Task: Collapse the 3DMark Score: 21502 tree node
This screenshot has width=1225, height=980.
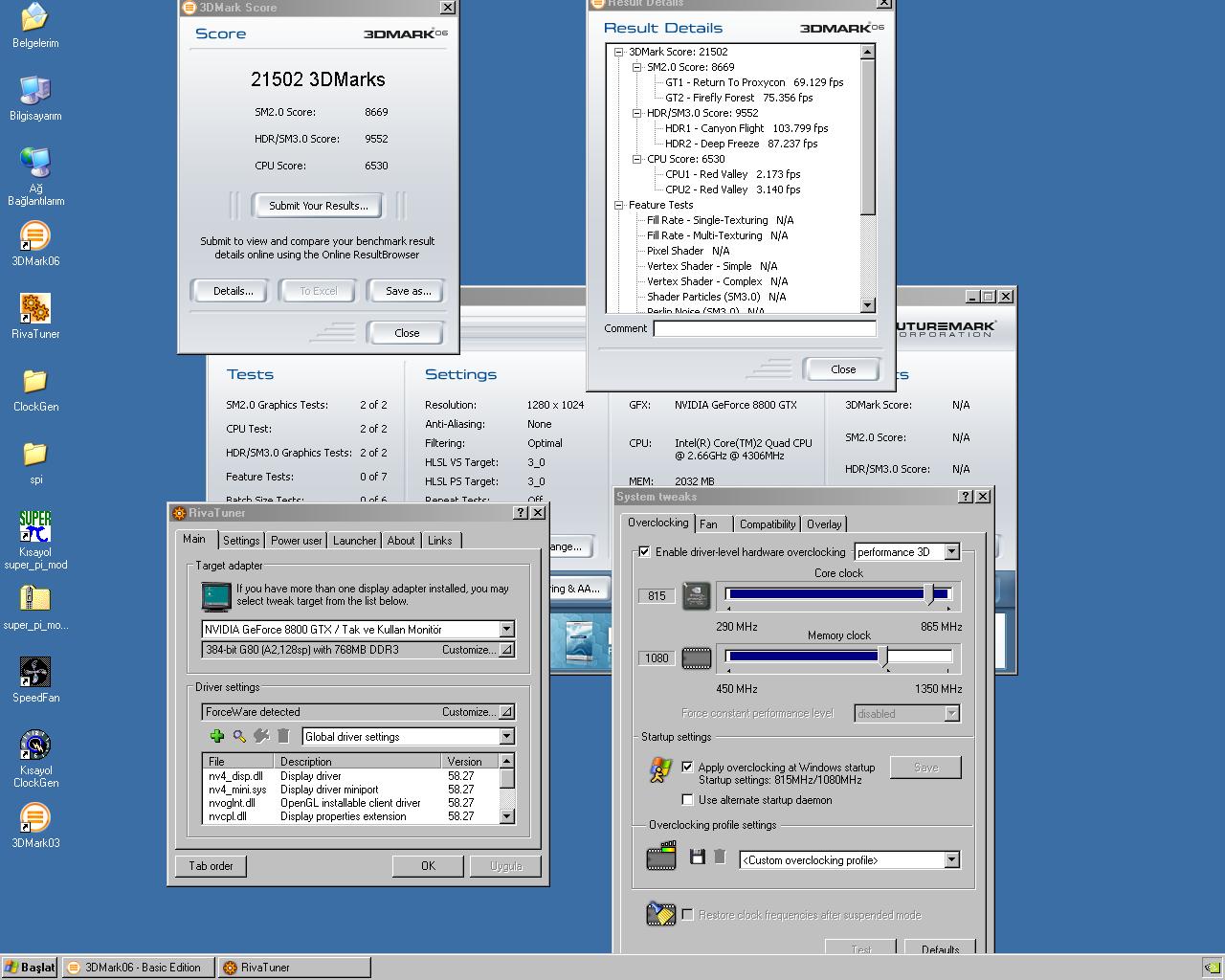Action: 618,52
